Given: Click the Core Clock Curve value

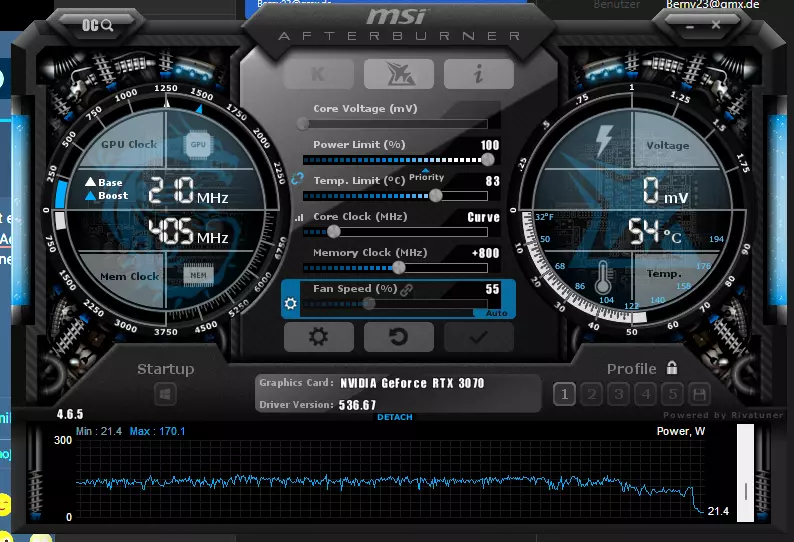Looking at the screenshot, I should 483,217.
